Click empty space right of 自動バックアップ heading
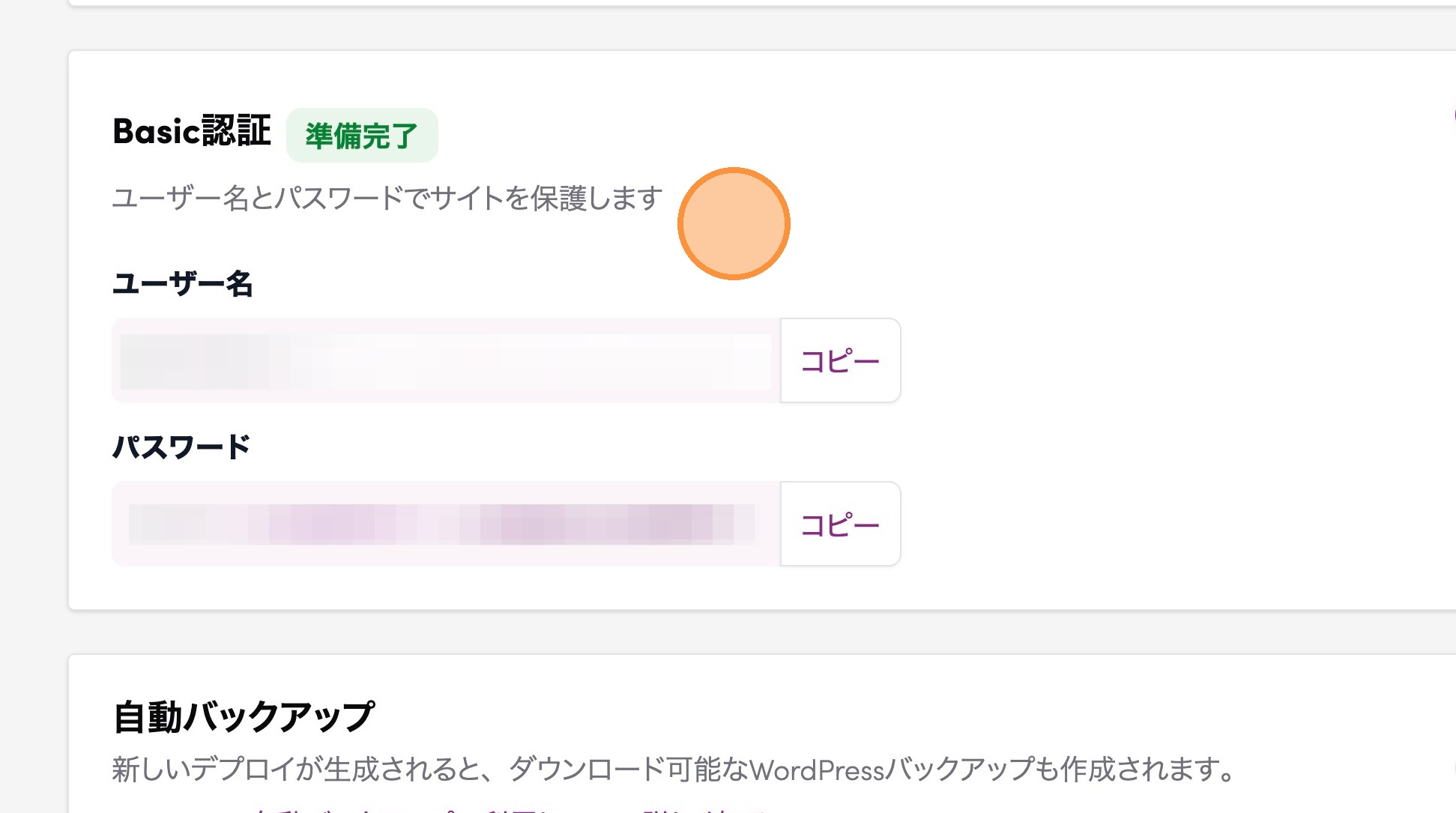1456x813 pixels. click(x=899, y=716)
